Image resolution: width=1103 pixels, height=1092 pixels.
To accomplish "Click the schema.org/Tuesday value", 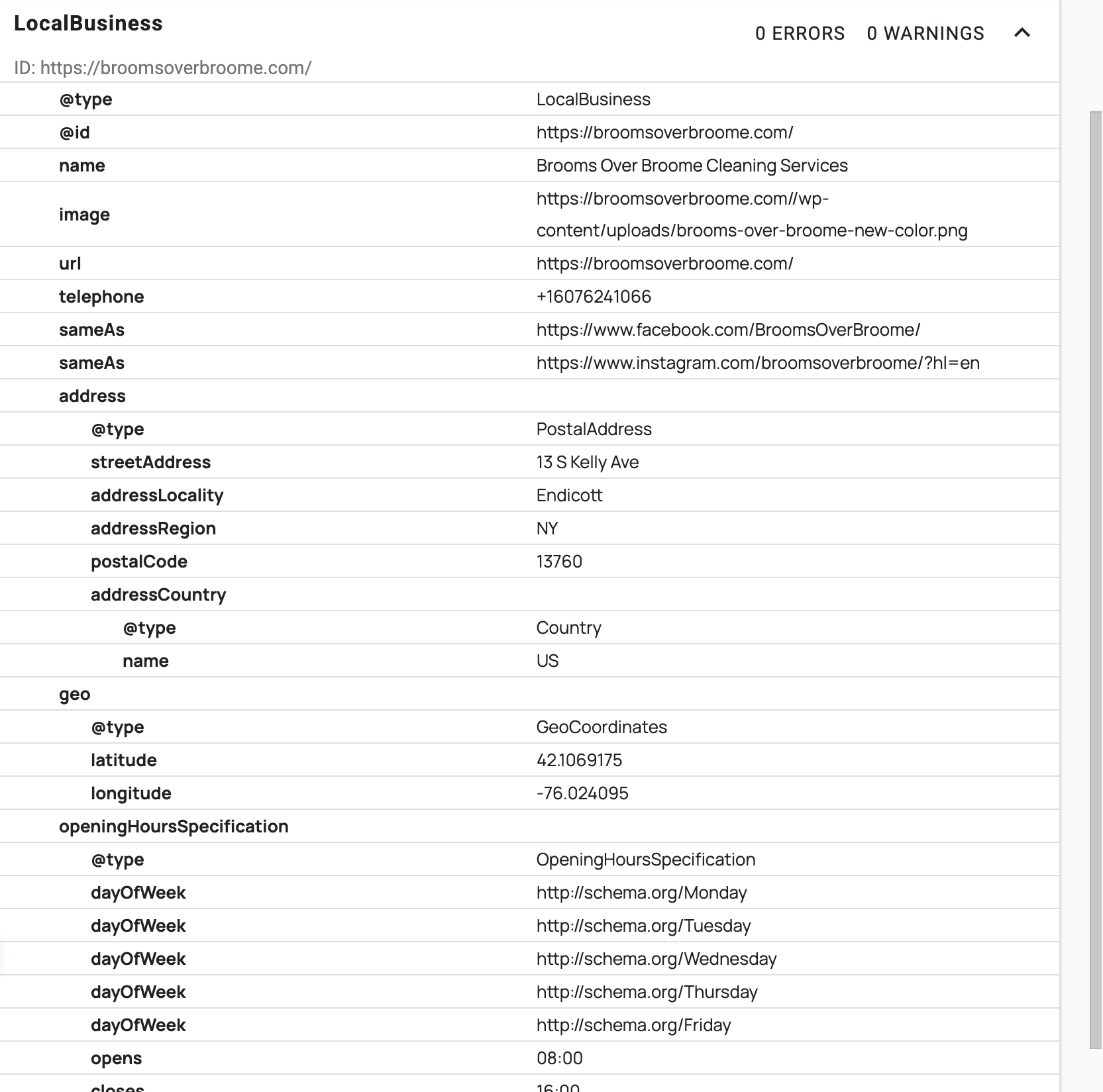I will (643, 926).
